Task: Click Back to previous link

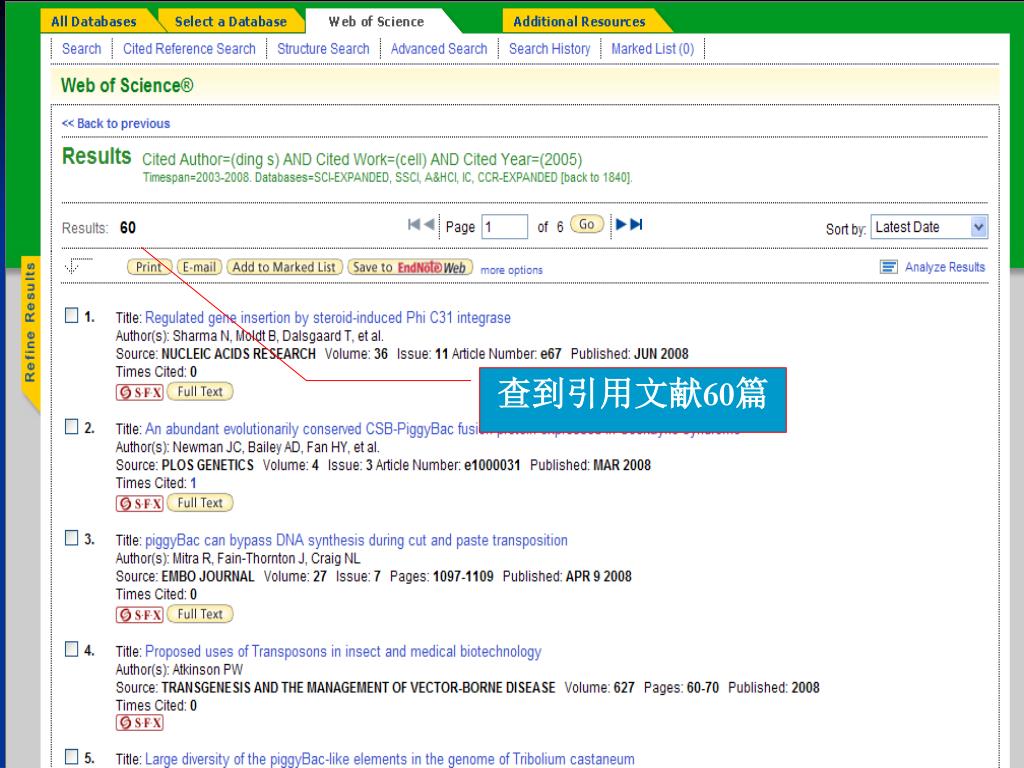Action: point(116,123)
